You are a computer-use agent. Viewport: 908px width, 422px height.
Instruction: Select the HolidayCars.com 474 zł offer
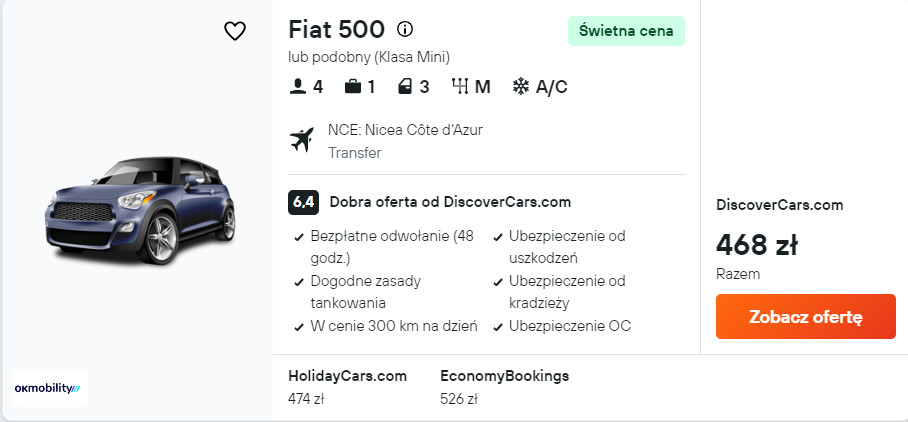coord(347,387)
